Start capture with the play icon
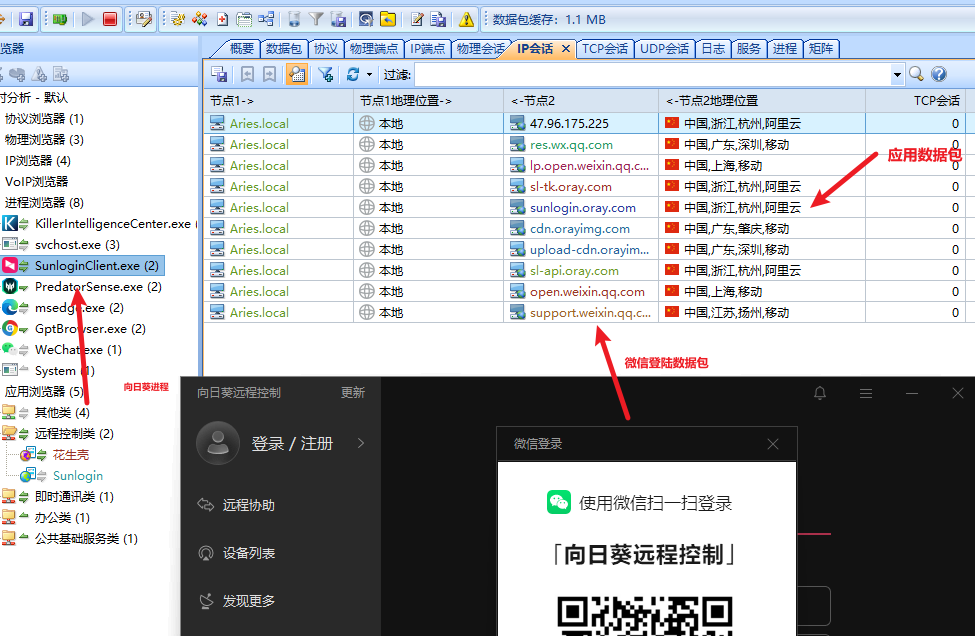Viewport: 975px width, 636px height. (x=88, y=19)
